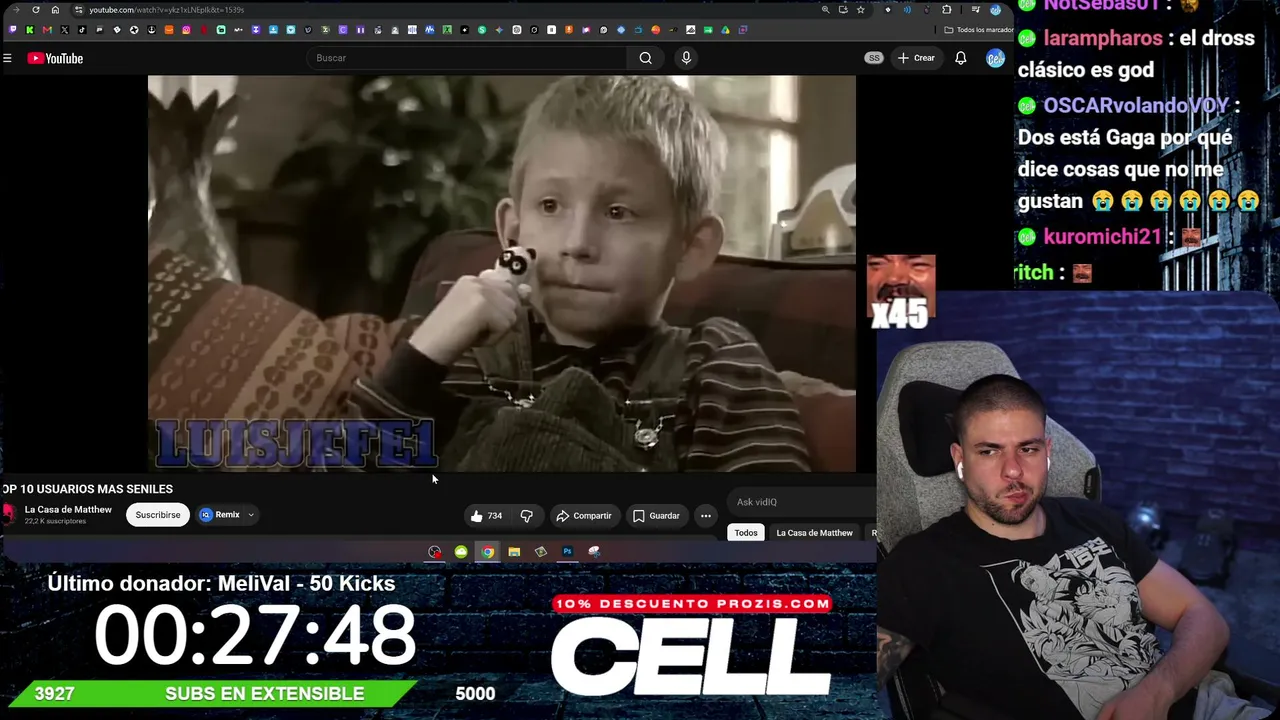Bookmark this page with star icon

coord(860,10)
